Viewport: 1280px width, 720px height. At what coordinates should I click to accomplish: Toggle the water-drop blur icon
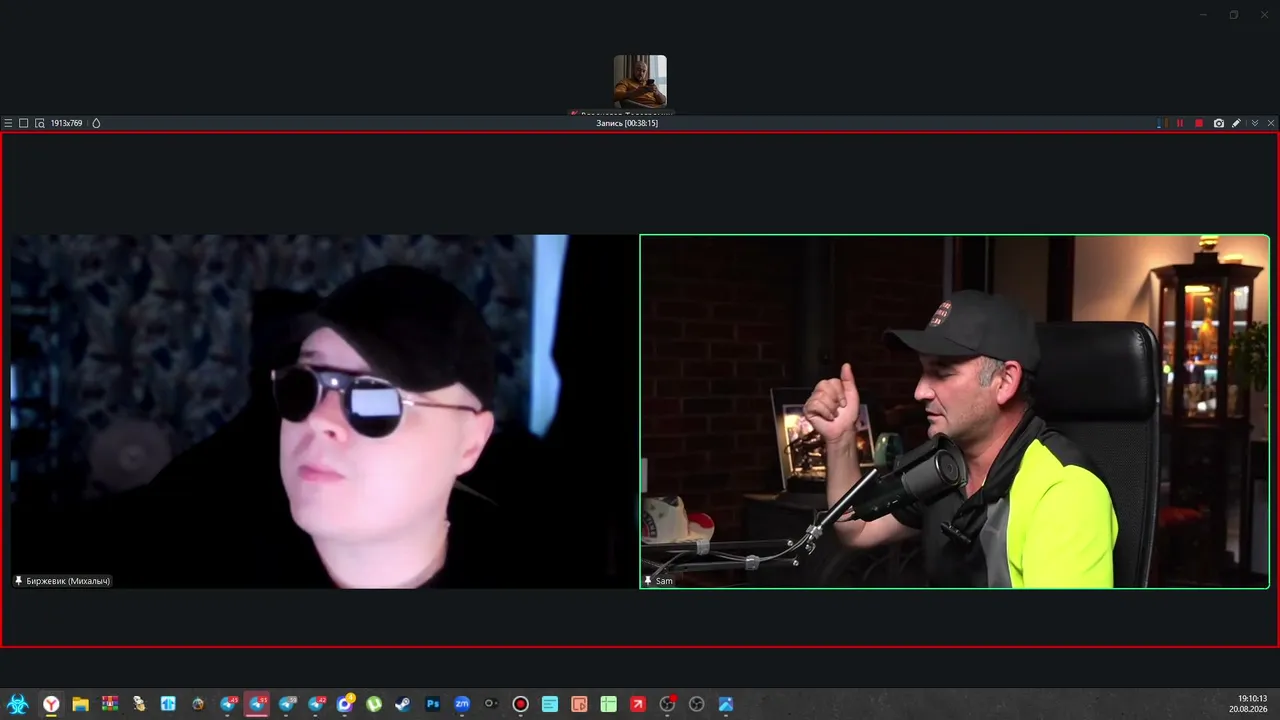coord(96,123)
